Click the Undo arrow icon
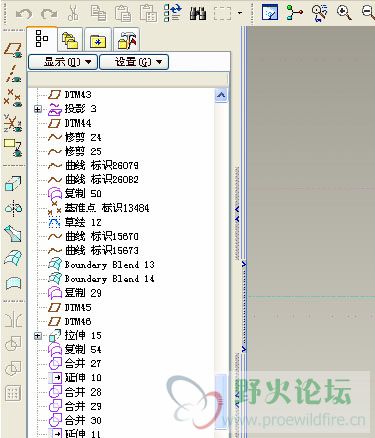 tap(24, 14)
